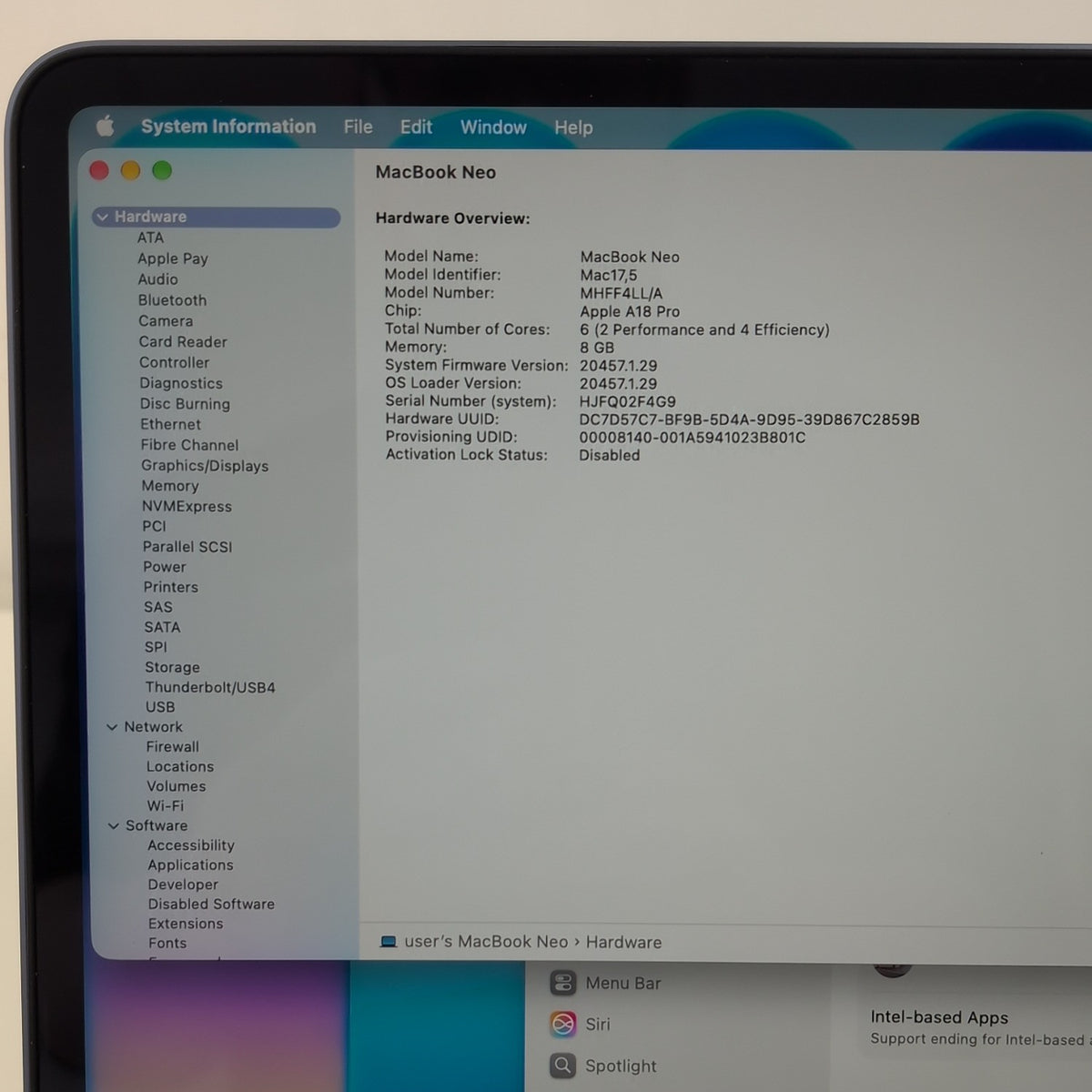Open the Edit menu
This screenshot has width=1092, height=1092.
(x=416, y=127)
